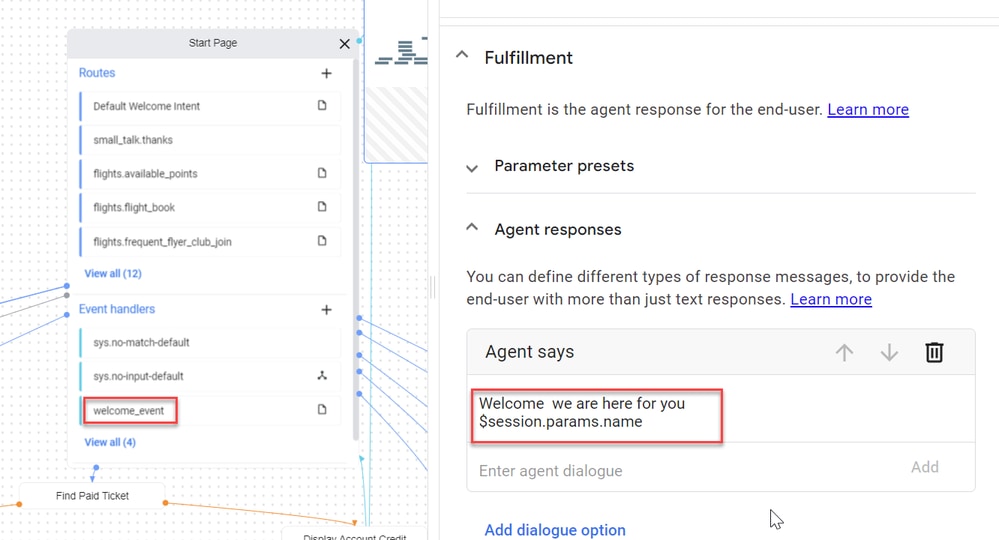Select the small_talk.thanks route
Image resolution: width=999 pixels, height=540 pixels.
tap(210, 140)
